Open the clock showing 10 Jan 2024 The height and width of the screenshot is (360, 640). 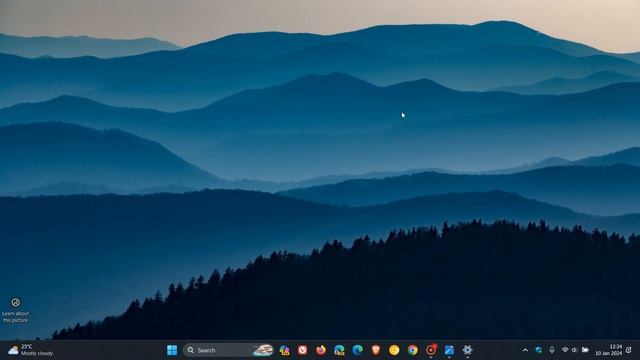609,350
